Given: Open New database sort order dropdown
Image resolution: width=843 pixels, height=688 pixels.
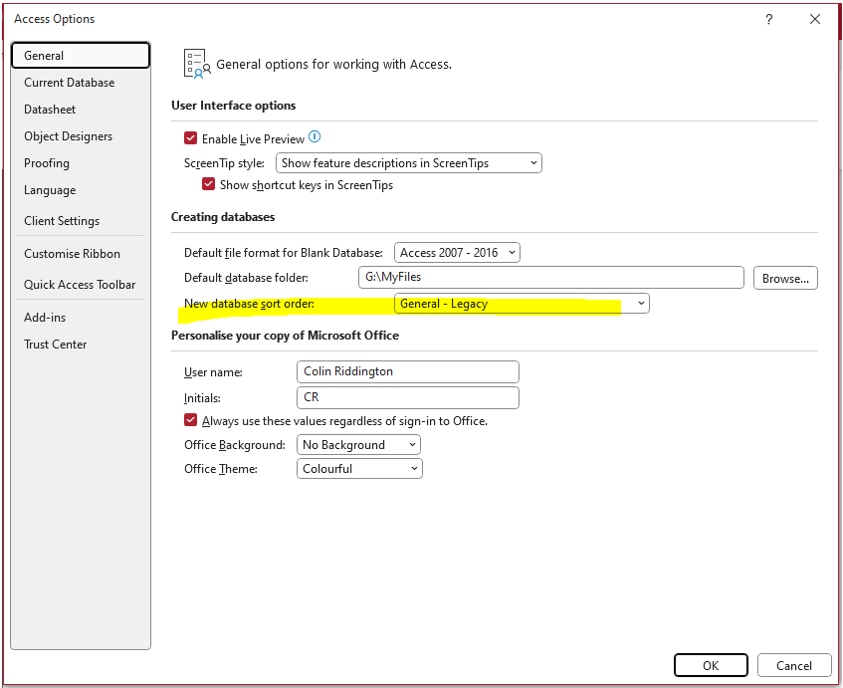Looking at the screenshot, I should (521, 304).
